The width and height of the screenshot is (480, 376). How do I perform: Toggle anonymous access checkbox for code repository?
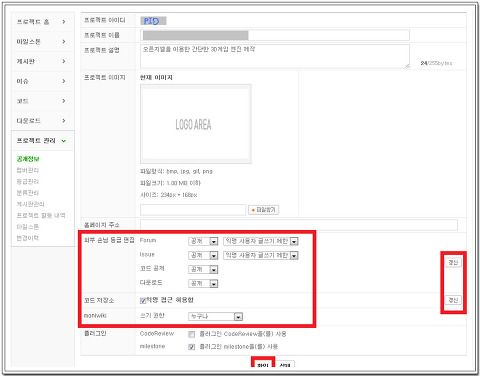click(x=143, y=301)
